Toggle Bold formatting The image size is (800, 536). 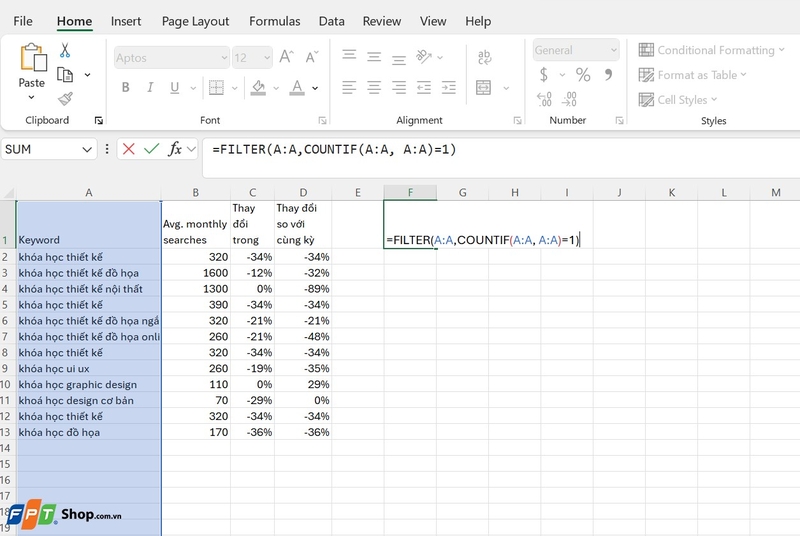point(126,88)
